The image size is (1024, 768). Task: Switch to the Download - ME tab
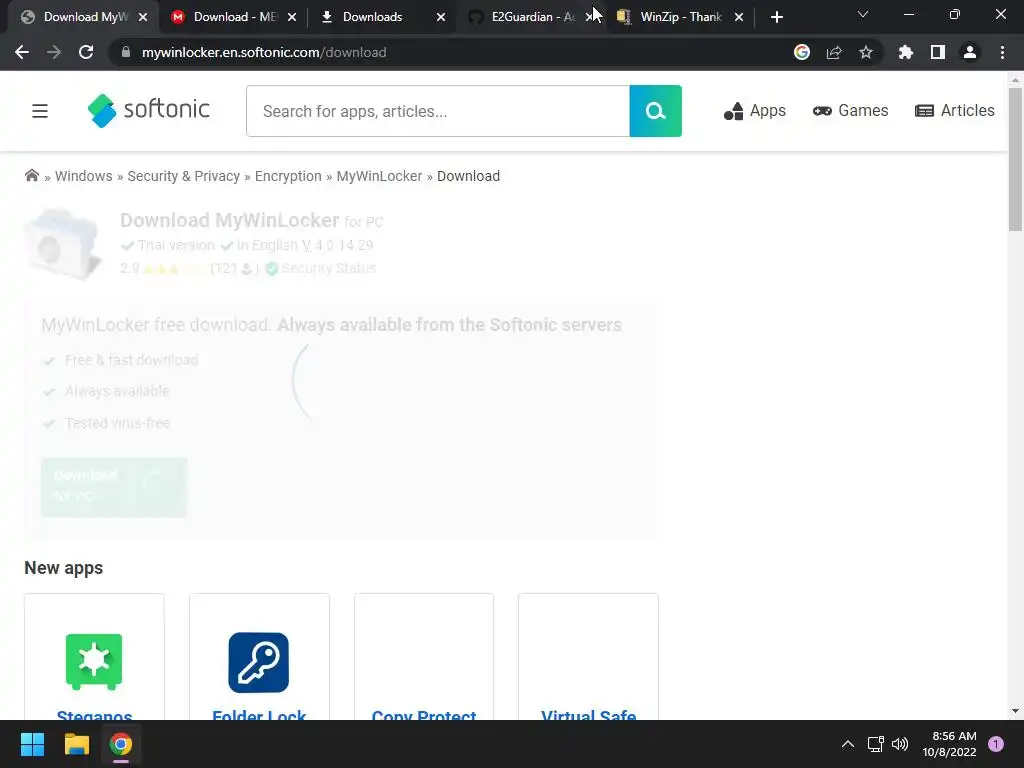pyautogui.click(x=232, y=17)
